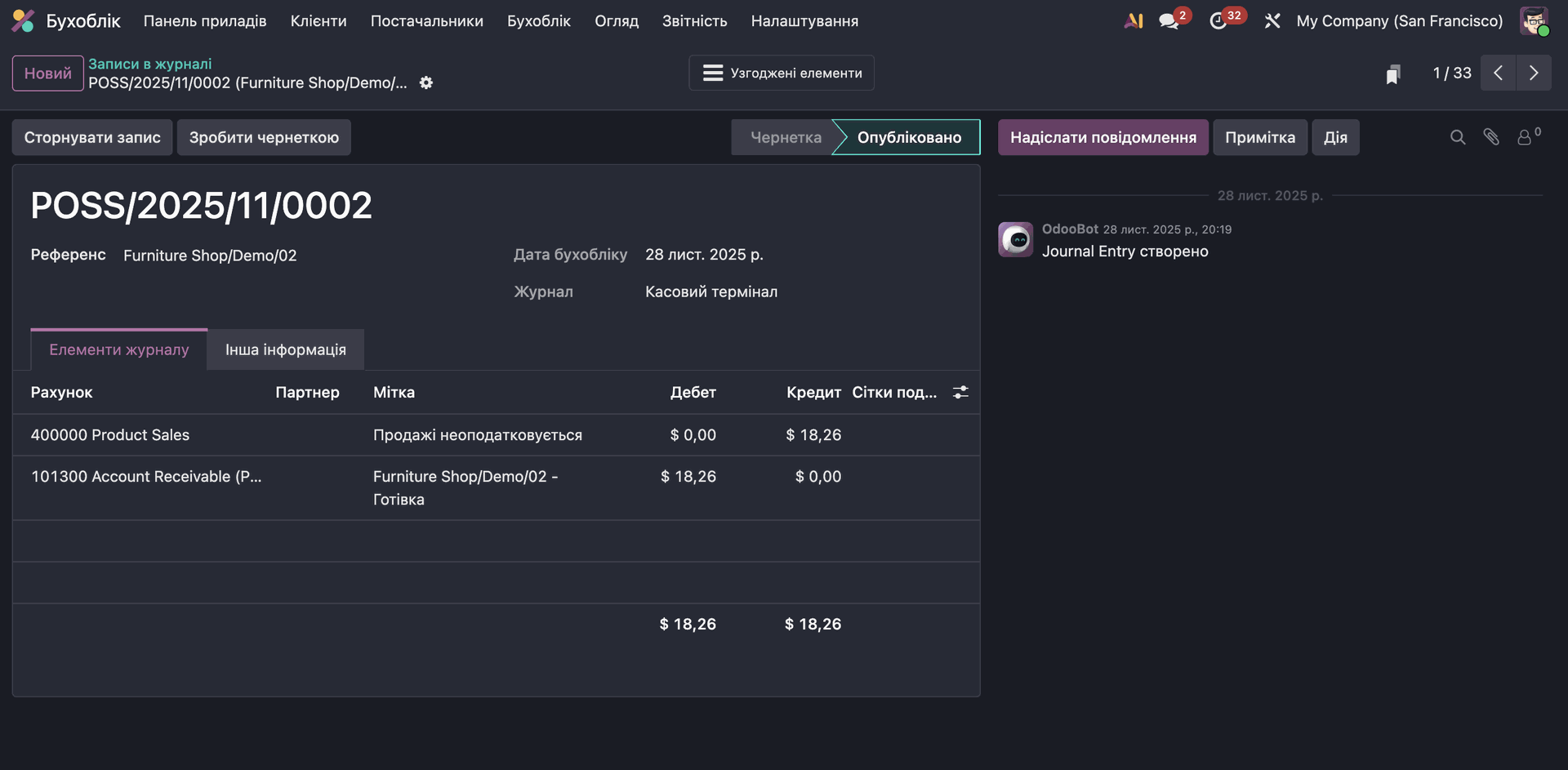Click Сторнувати запис button
Screen dimensions: 1568x770
[92, 138]
